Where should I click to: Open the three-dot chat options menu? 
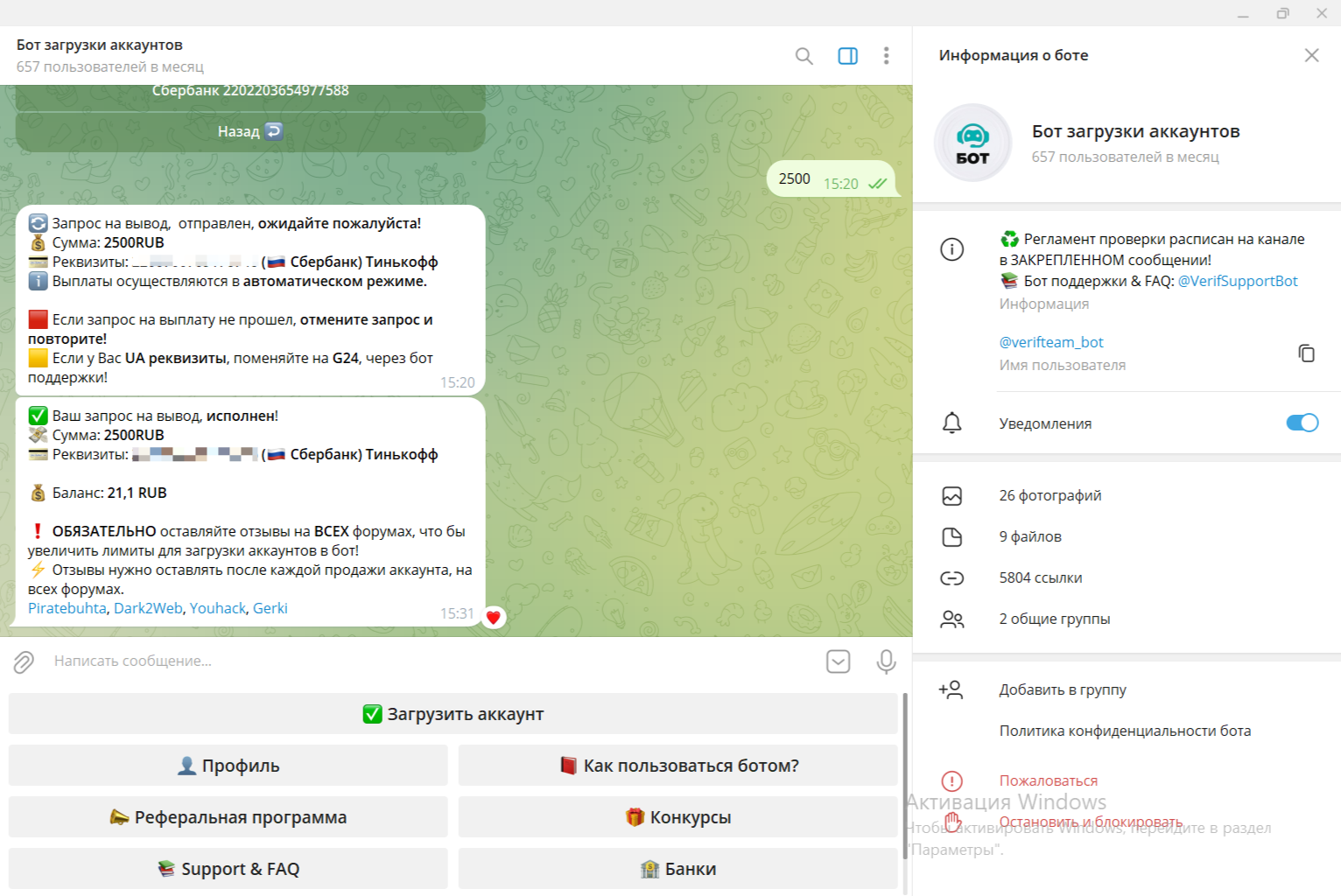tap(886, 56)
